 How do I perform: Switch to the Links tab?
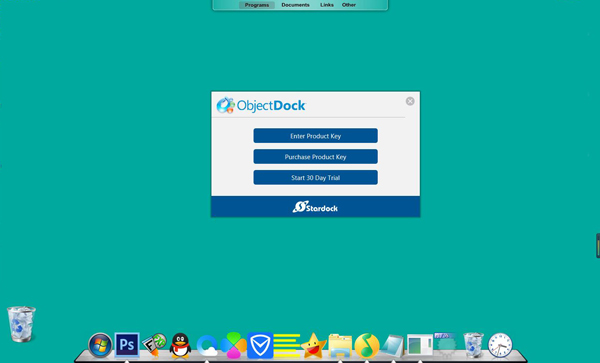click(327, 5)
